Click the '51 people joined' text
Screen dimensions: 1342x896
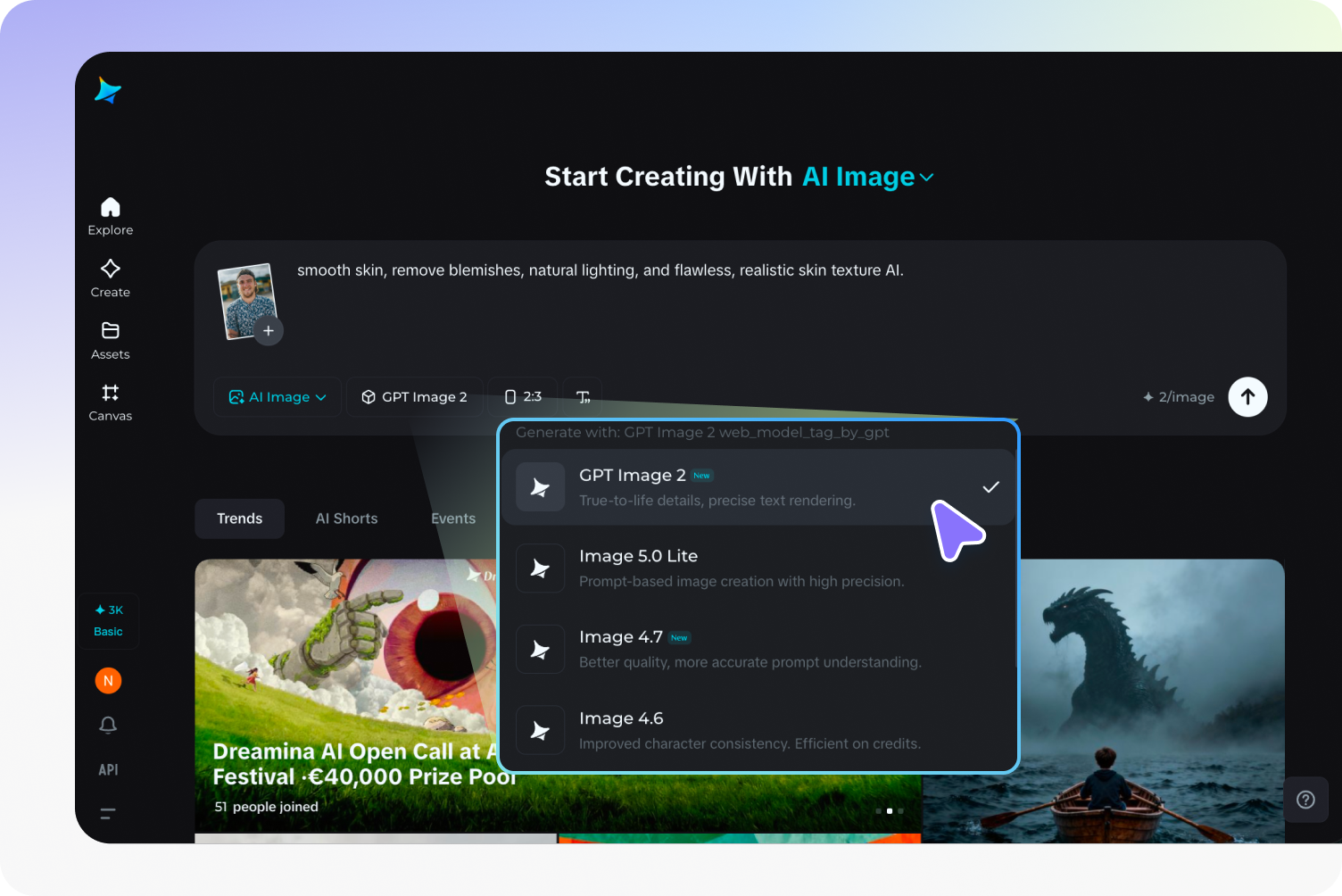[266, 807]
